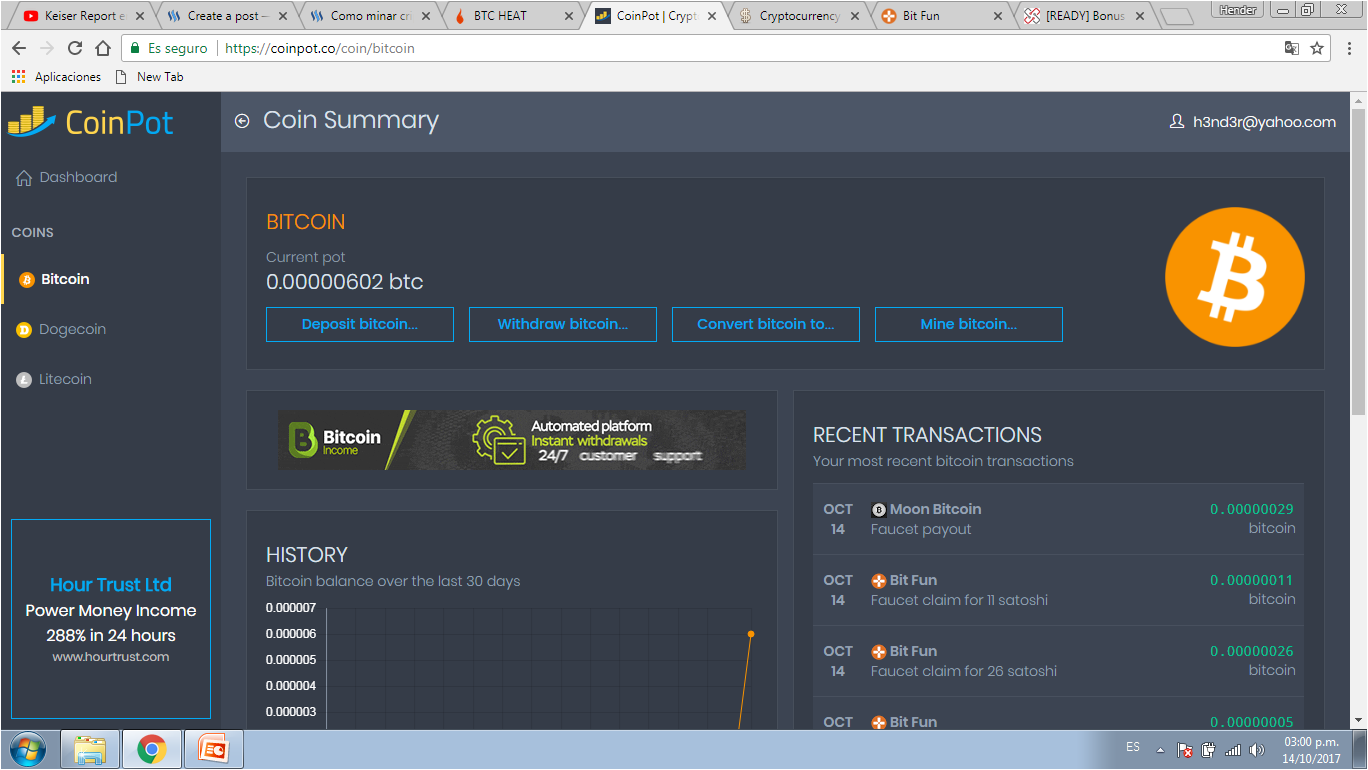Click the Convert bitcoin to button
1368x770 pixels.
point(766,324)
